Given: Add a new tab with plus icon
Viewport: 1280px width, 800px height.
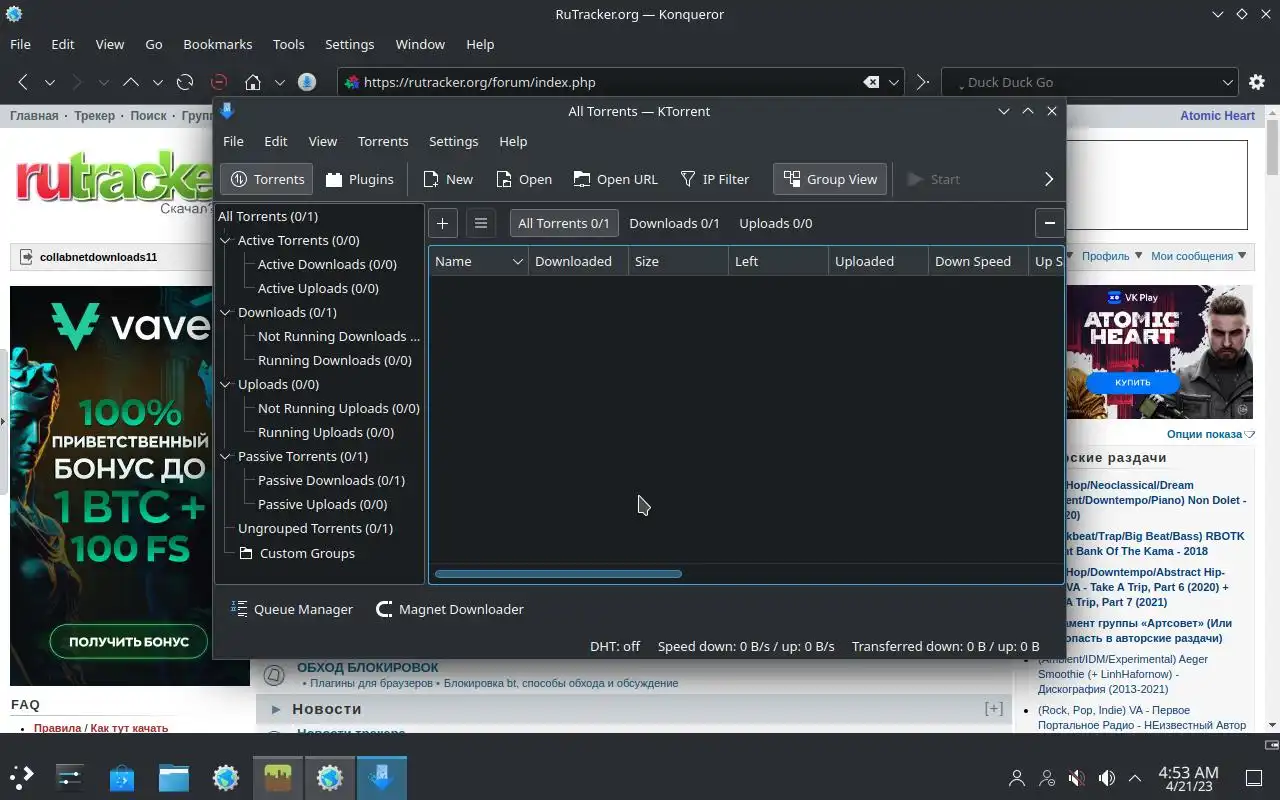Looking at the screenshot, I should (442, 223).
